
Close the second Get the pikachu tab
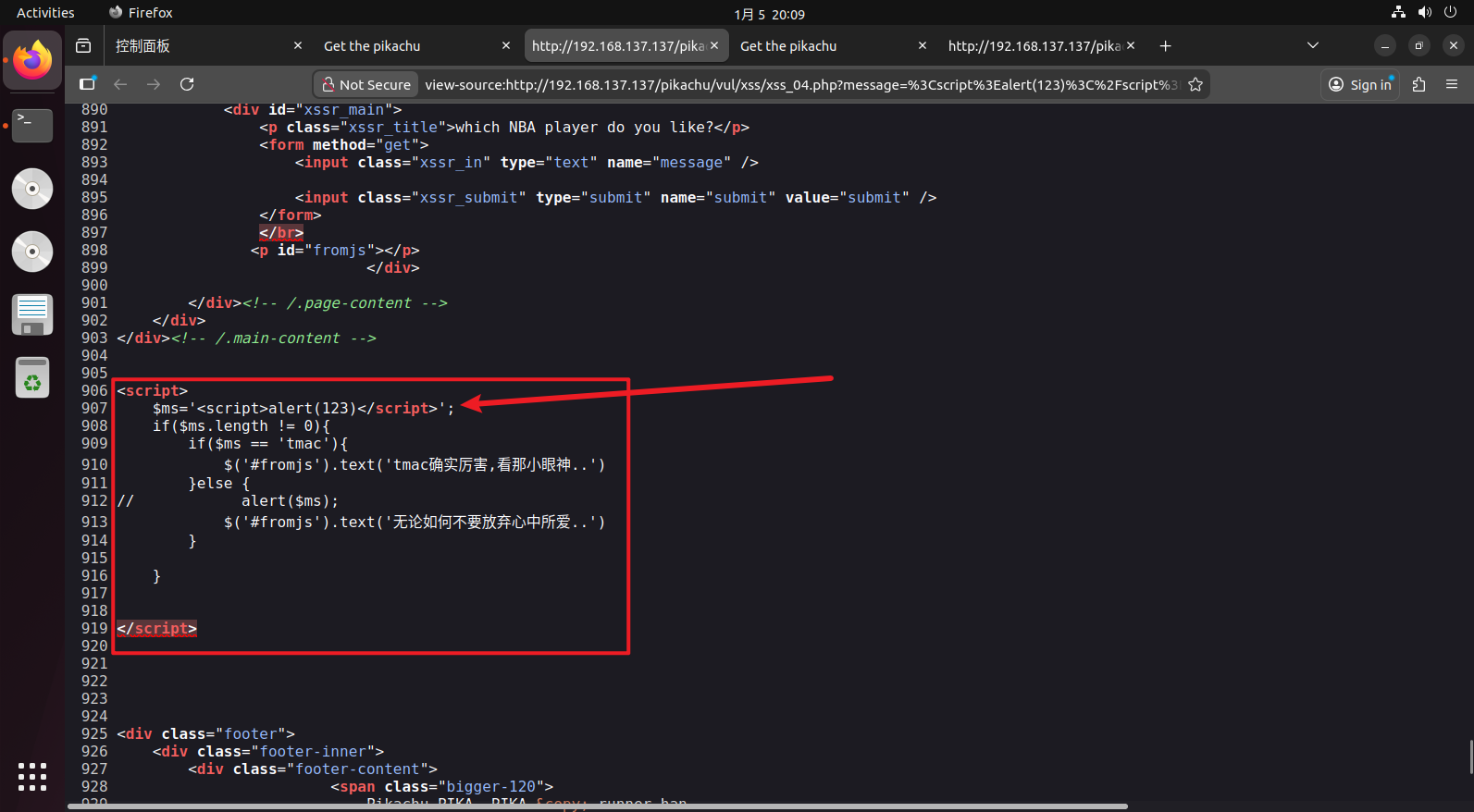pyautogui.click(x=923, y=45)
